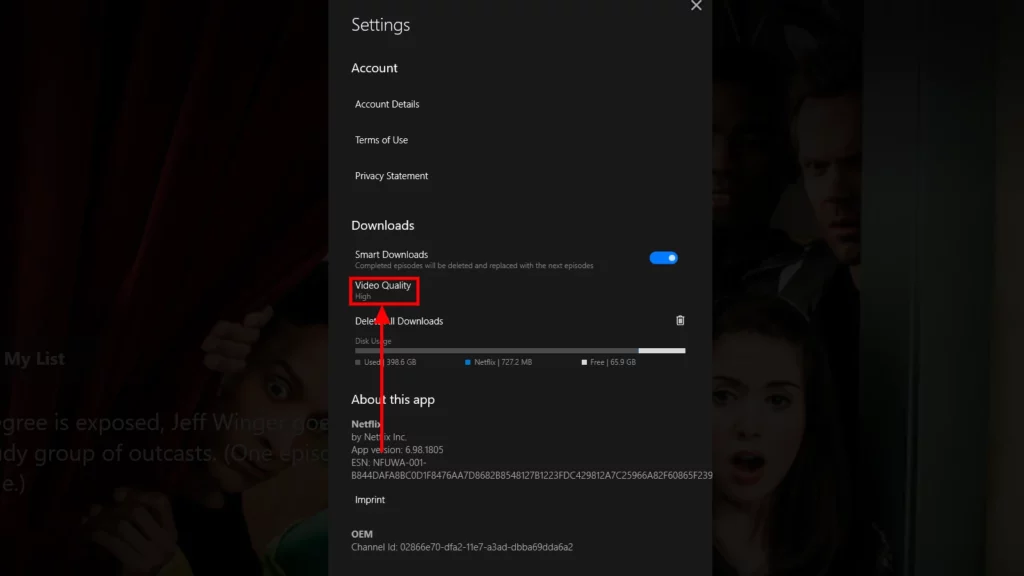The image size is (1024, 576).
Task: Click the disk usage bar
Action: 520,351
